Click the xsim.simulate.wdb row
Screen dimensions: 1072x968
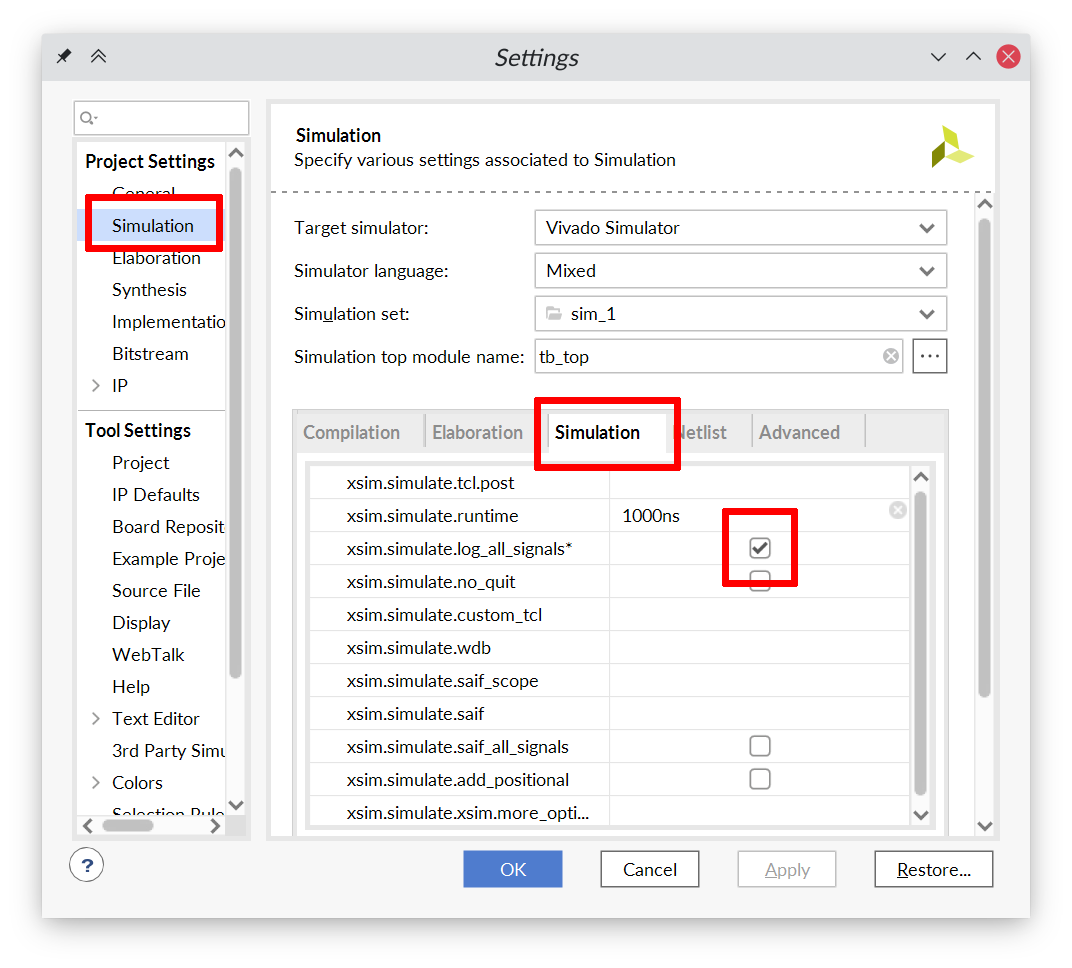click(610, 647)
